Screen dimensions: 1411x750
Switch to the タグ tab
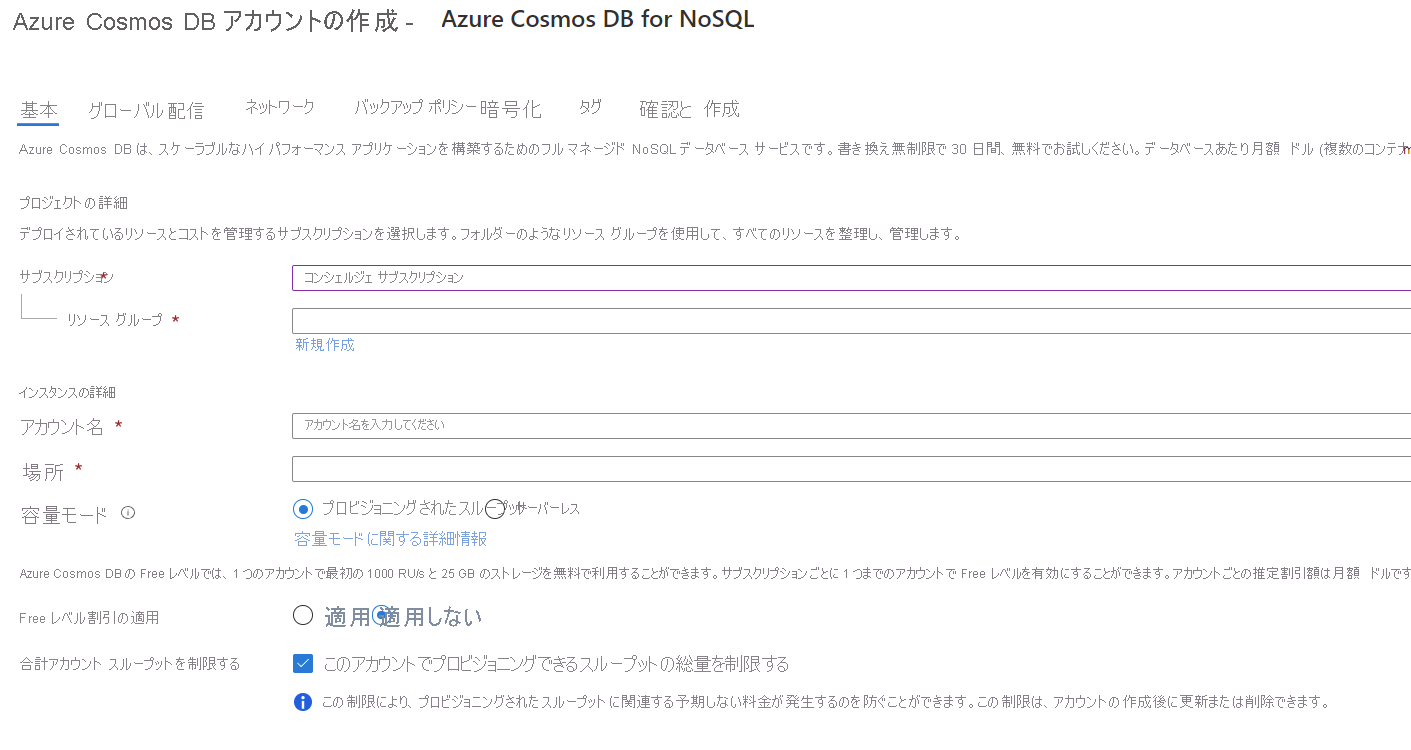pos(590,108)
